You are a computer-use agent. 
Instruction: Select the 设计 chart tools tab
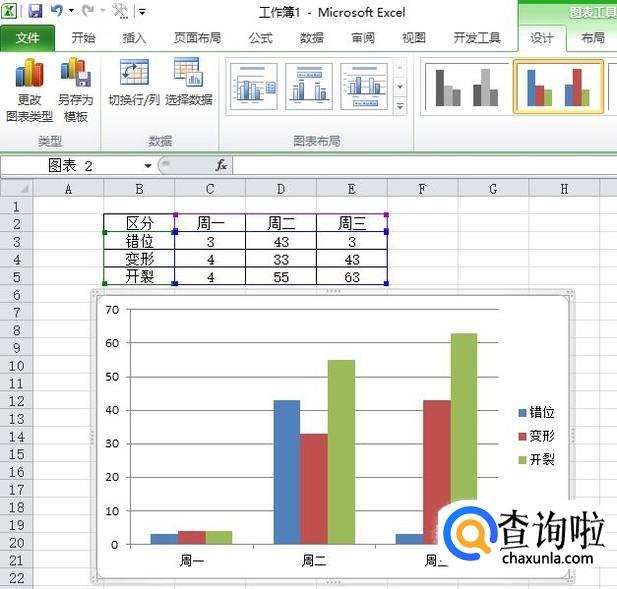542,38
